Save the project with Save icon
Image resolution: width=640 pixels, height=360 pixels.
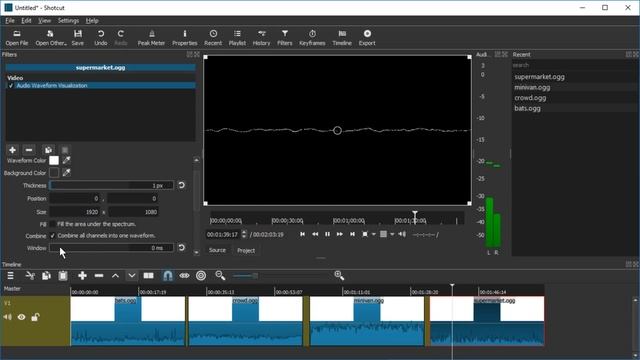click(78, 38)
